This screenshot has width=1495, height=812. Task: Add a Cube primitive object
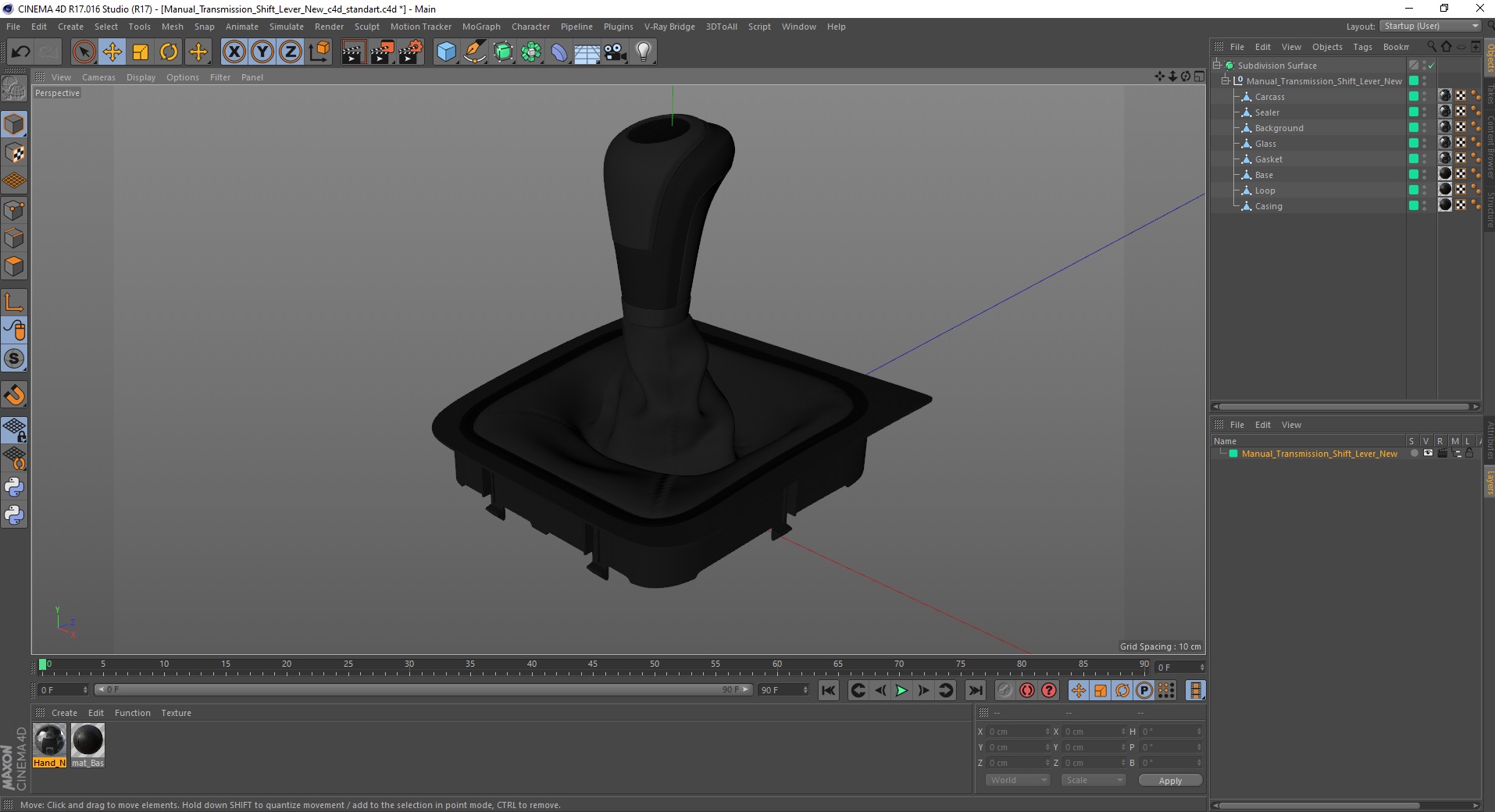(x=446, y=52)
